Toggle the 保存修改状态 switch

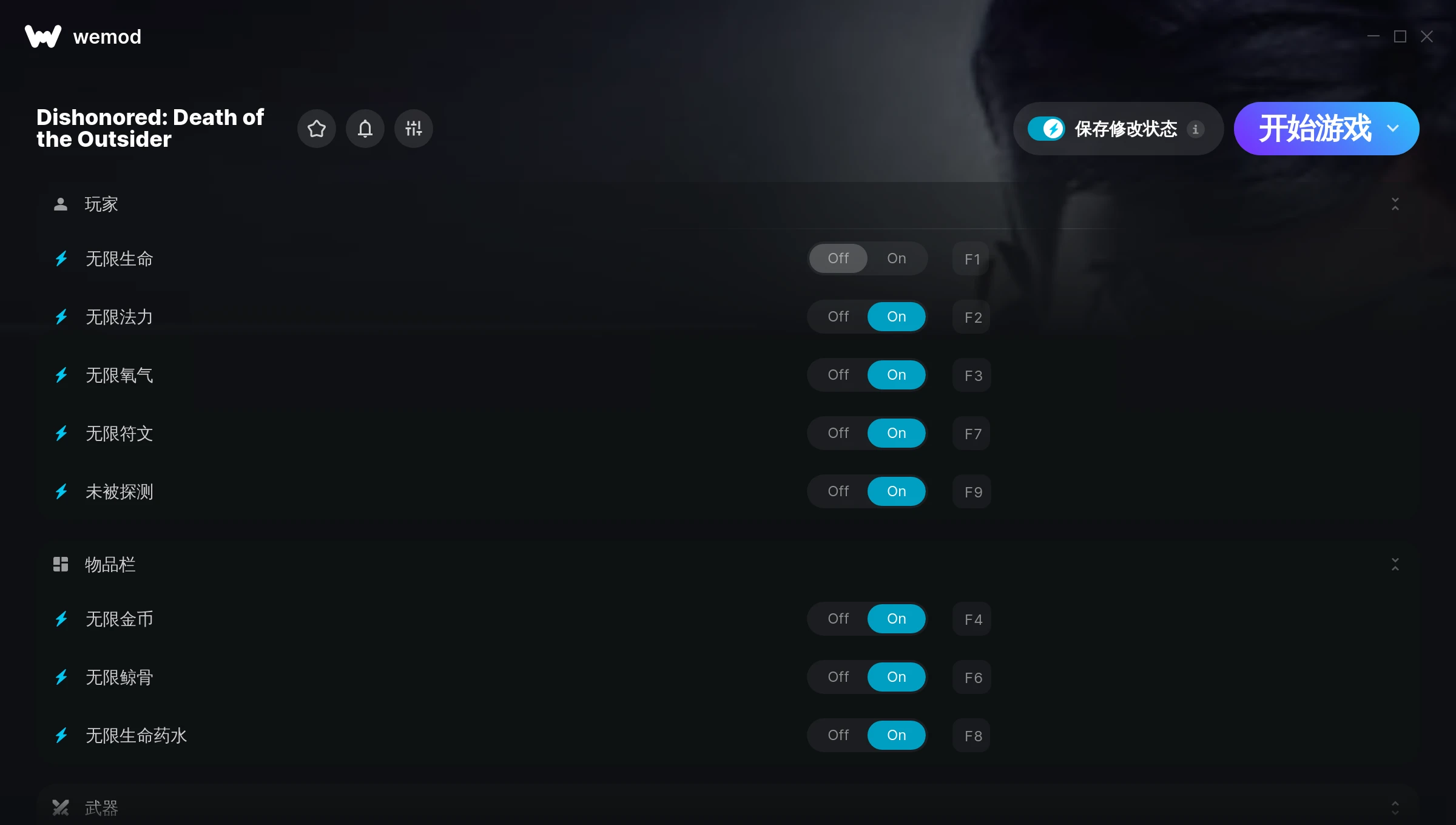click(x=1046, y=129)
